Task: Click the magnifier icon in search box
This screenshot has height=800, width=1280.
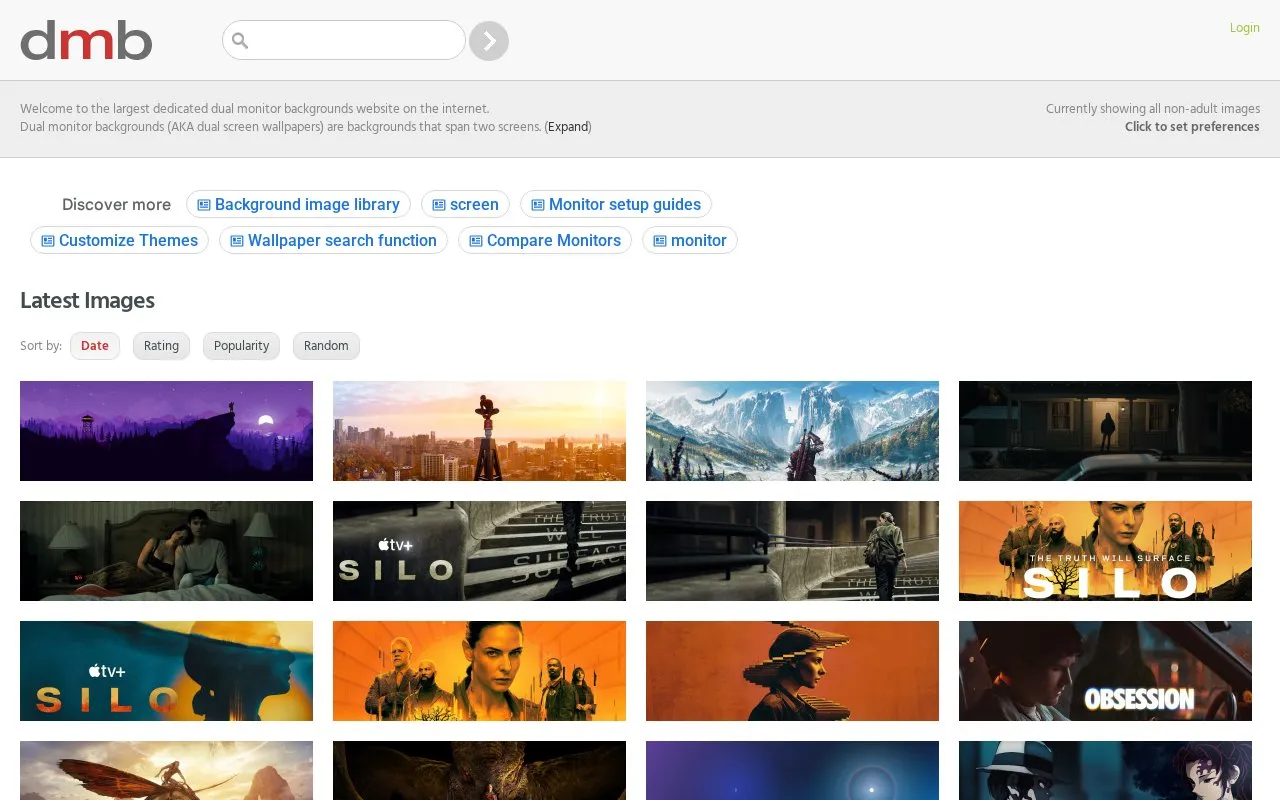Action: [x=240, y=41]
